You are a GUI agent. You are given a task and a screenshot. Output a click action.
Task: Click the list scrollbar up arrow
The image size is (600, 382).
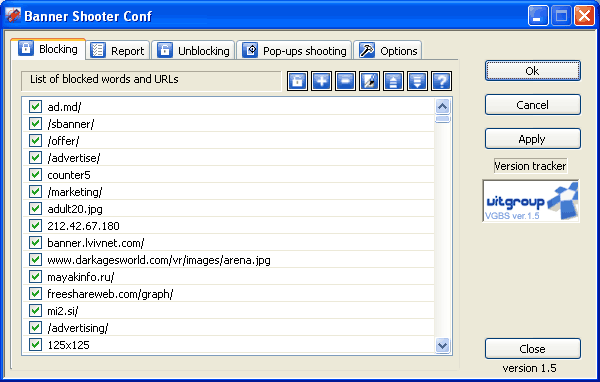(442, 106)
